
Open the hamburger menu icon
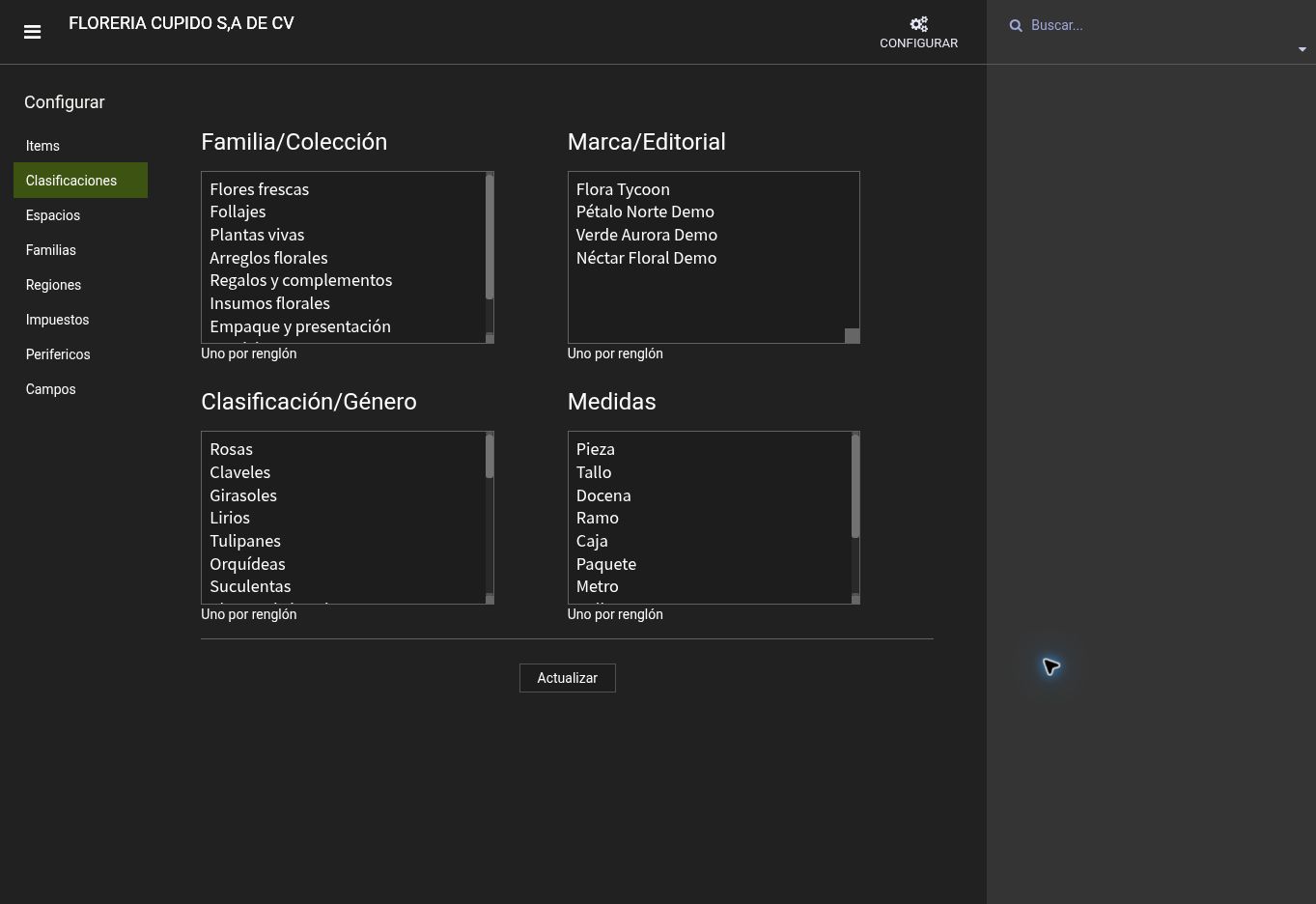tap(32, 32)
